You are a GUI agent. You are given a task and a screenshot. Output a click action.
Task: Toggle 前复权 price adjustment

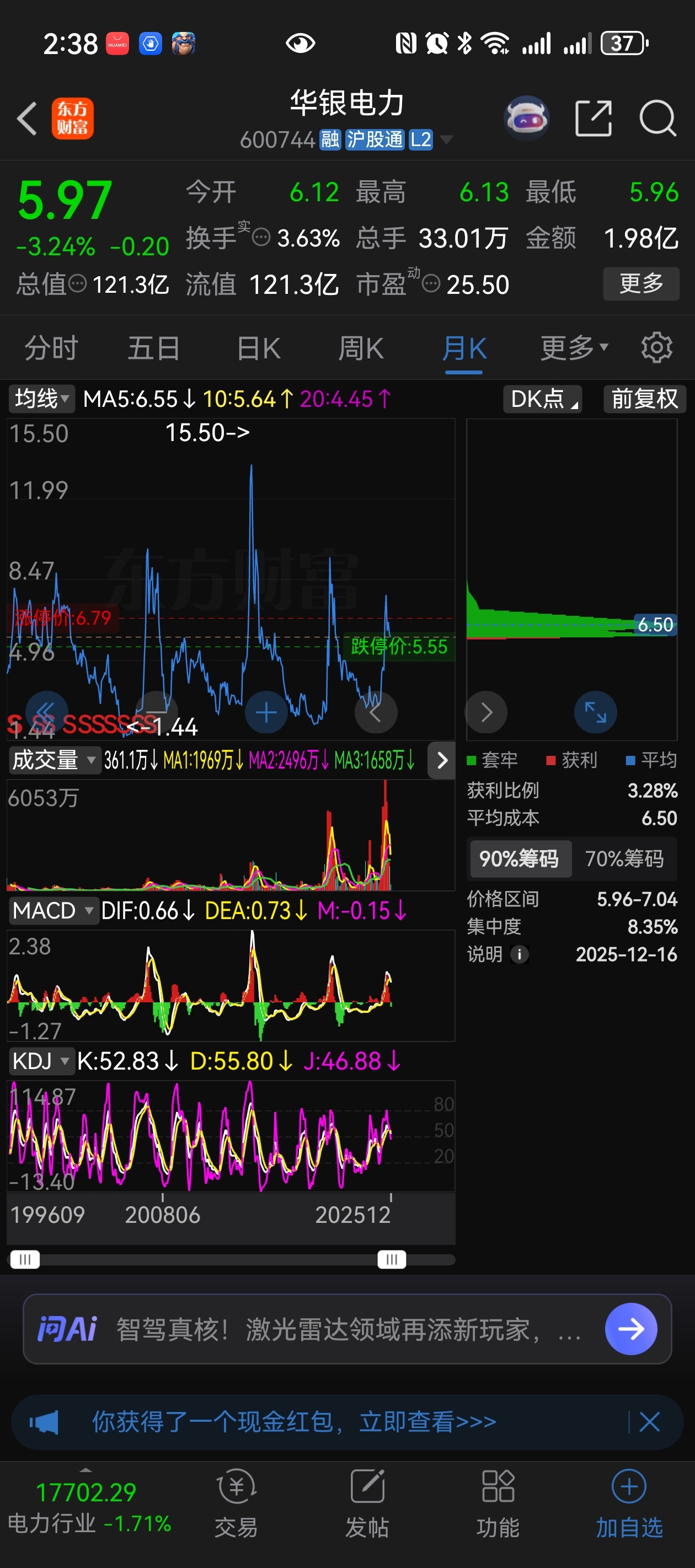[x=645, y=399]
